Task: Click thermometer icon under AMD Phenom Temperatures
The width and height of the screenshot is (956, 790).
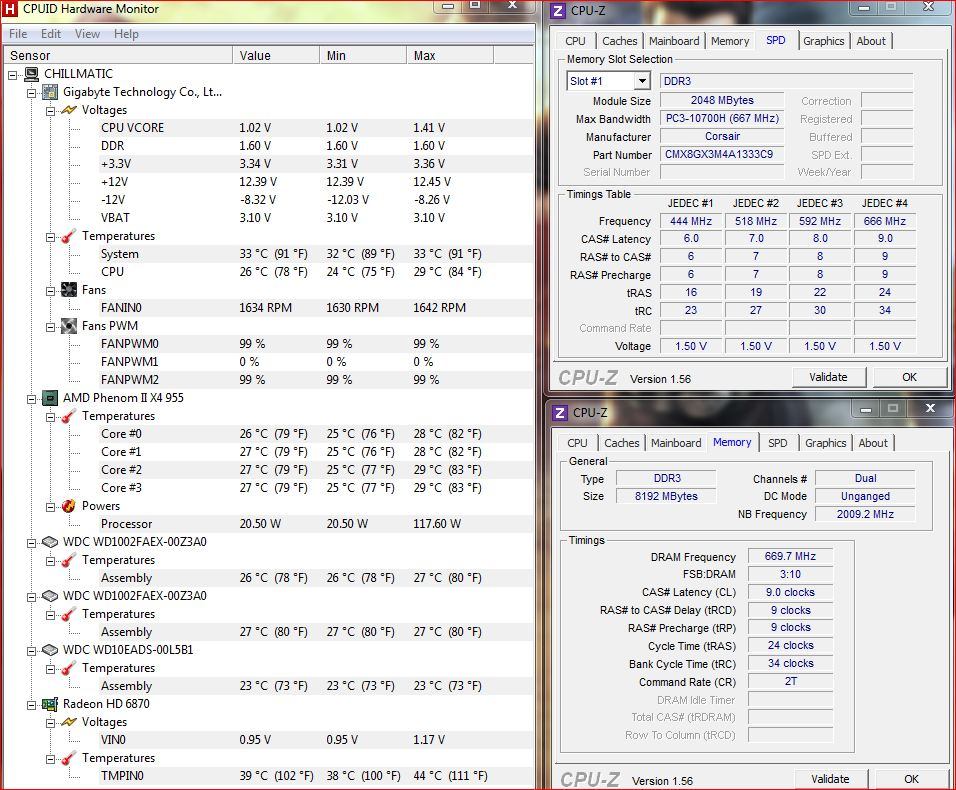Action: [69, 416]
